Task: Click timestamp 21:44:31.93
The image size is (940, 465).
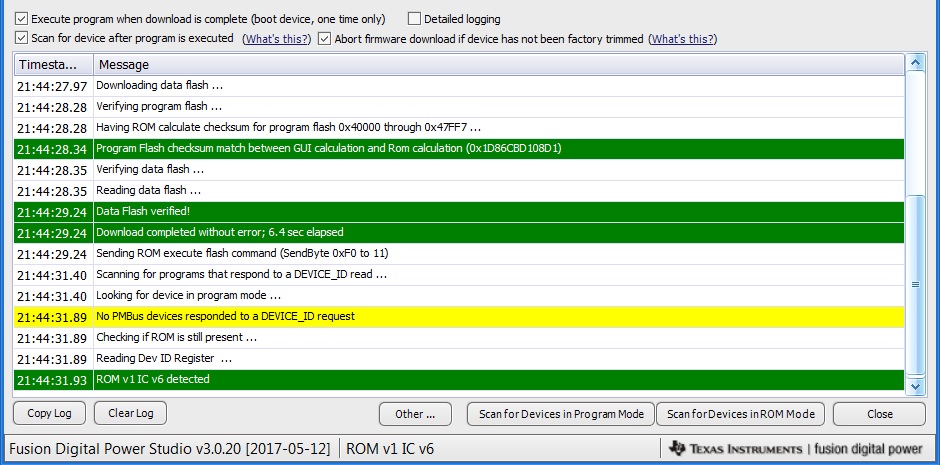Action: (x=52, y=380)
